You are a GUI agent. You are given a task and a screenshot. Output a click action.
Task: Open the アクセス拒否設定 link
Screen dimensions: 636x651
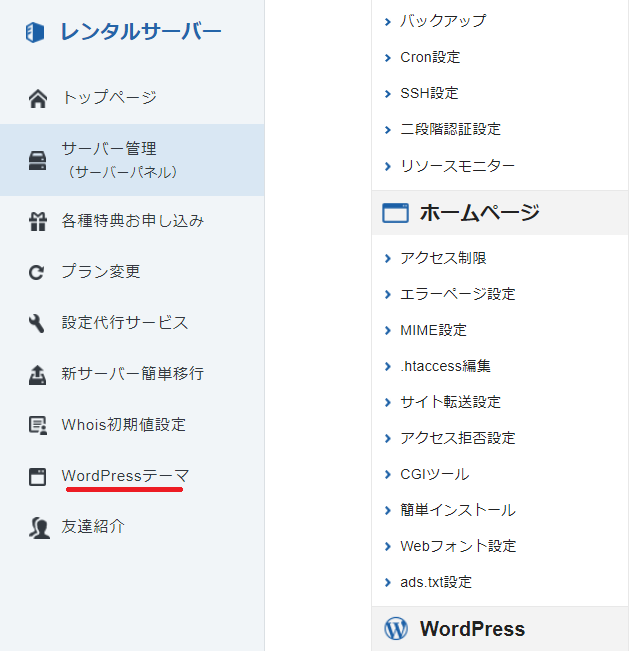(x=457, y=438)
